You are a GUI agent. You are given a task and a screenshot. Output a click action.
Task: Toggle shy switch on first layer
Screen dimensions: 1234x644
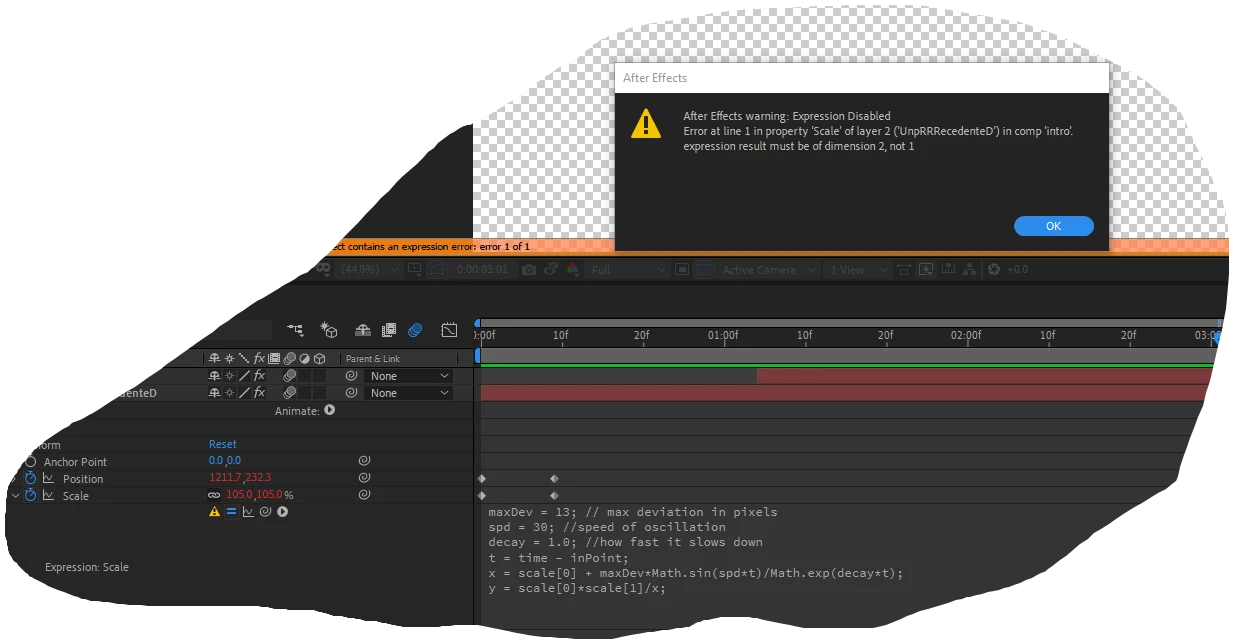pos(213,376)
